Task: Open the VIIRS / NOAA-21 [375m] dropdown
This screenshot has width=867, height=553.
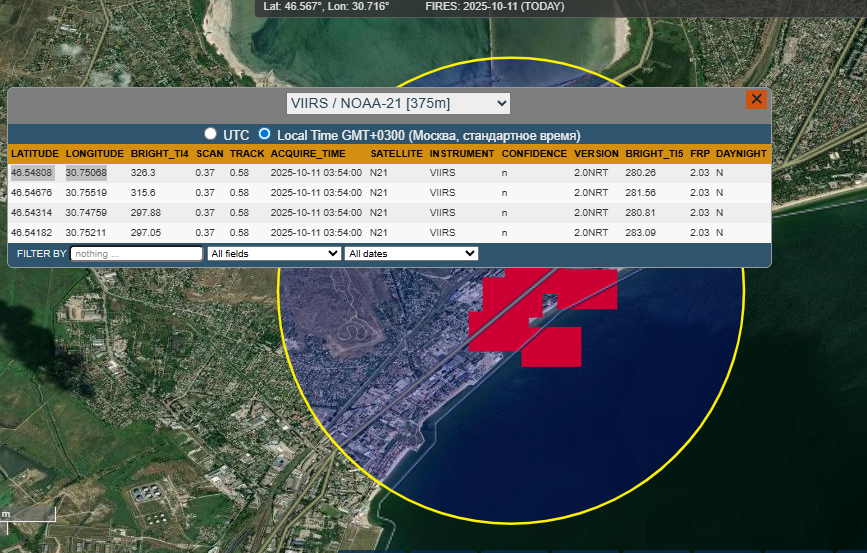Action: click(397, 103)
